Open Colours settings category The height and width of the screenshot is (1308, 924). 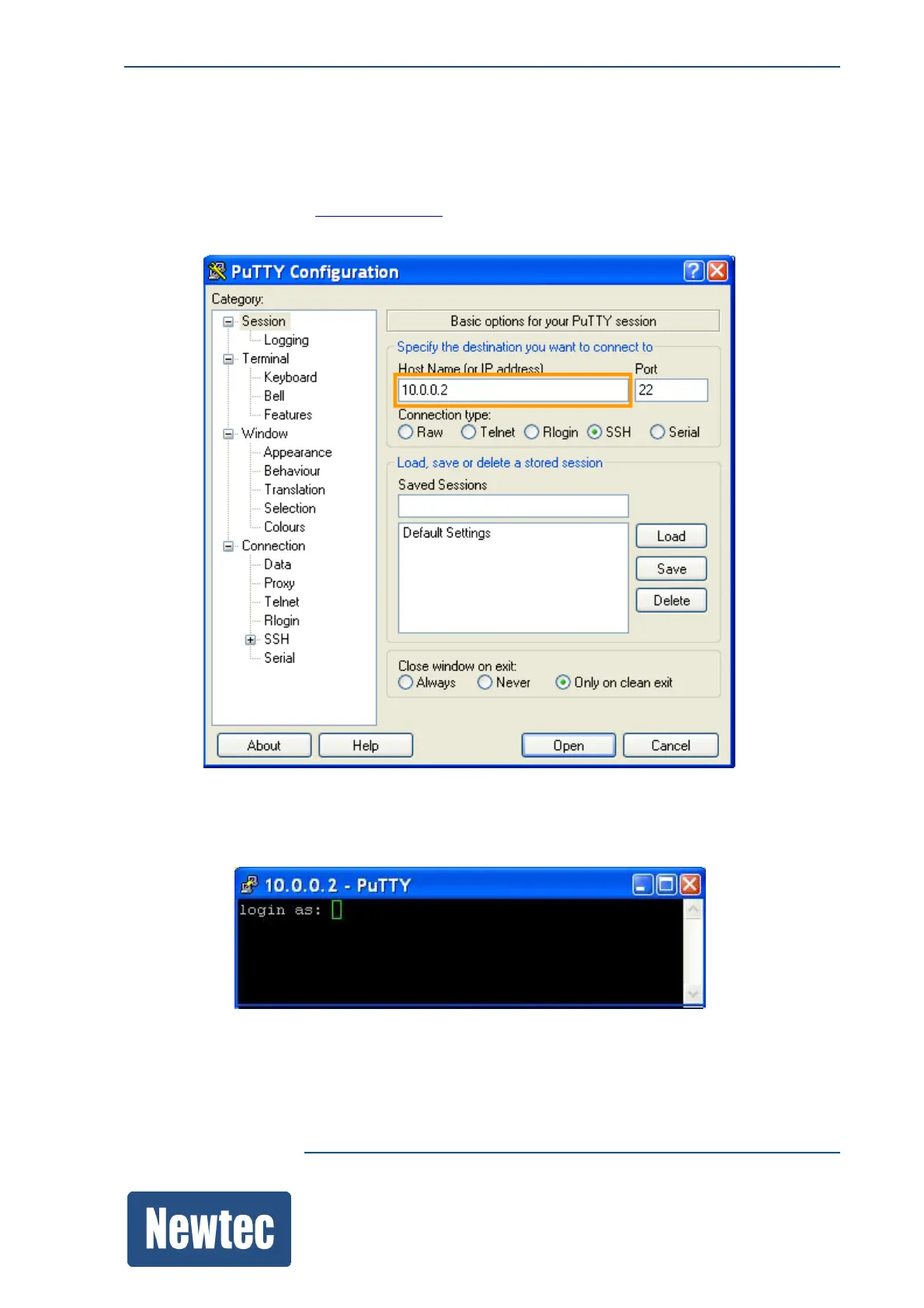point(284,527)
